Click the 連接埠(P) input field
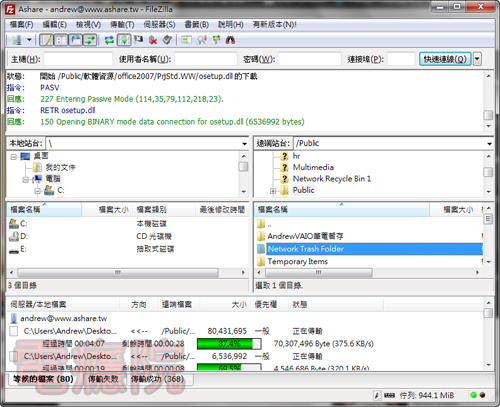The height and width of the screenshot is (407, 500). (401, 59)
